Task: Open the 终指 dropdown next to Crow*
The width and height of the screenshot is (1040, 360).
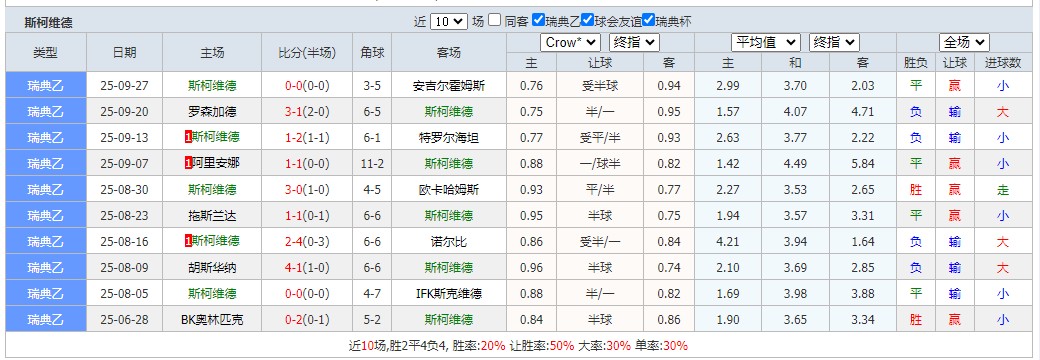Action: tap(635, 42)
